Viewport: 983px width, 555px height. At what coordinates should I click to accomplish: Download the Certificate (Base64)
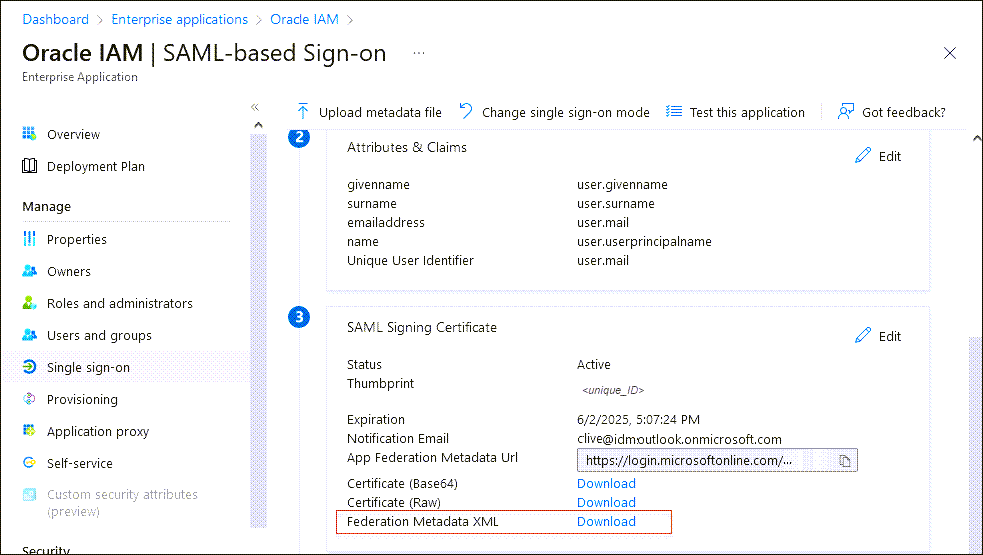(606, 483)
